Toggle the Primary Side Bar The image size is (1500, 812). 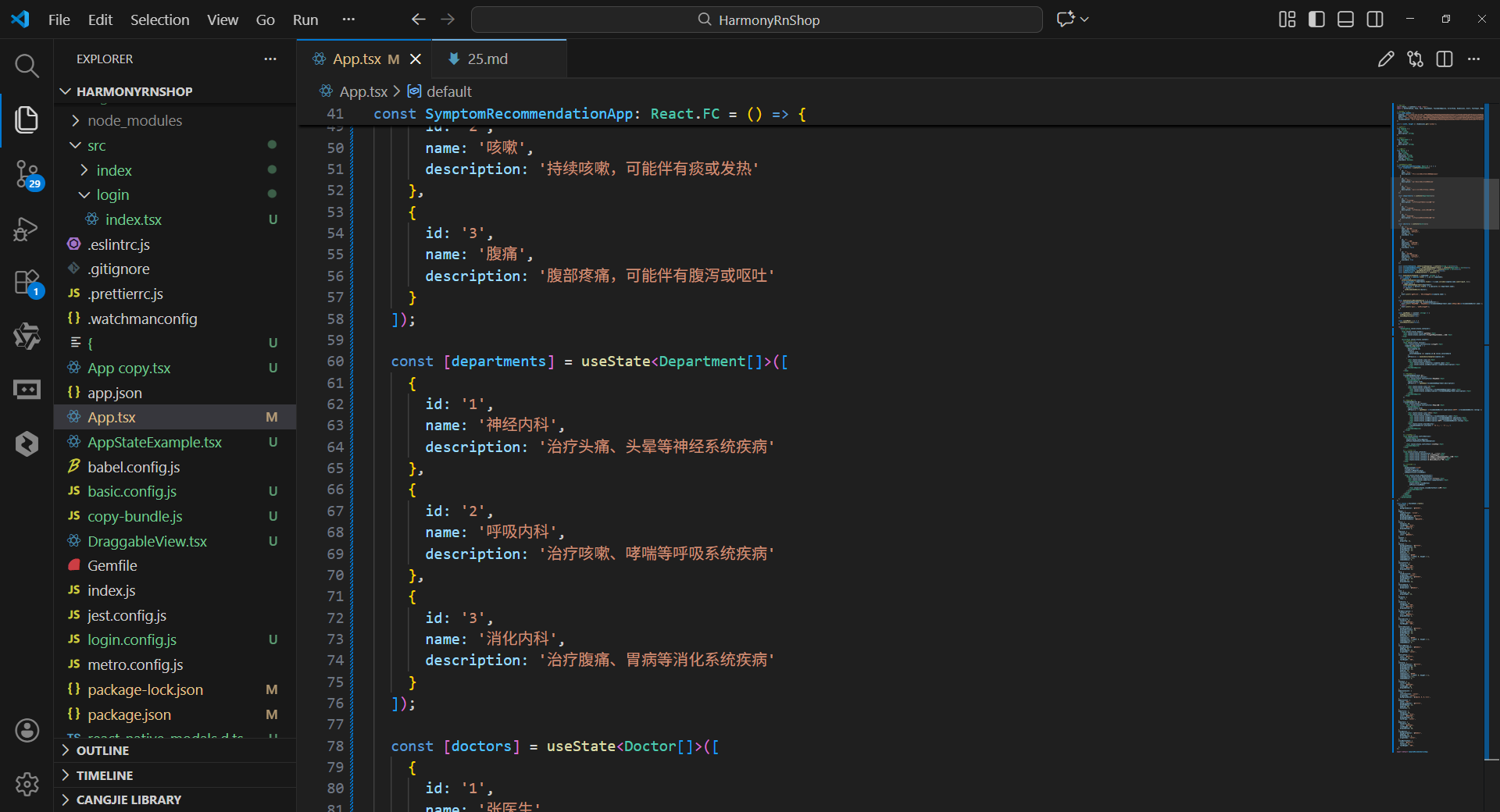pyautogui.click(x=1316, y=20)
